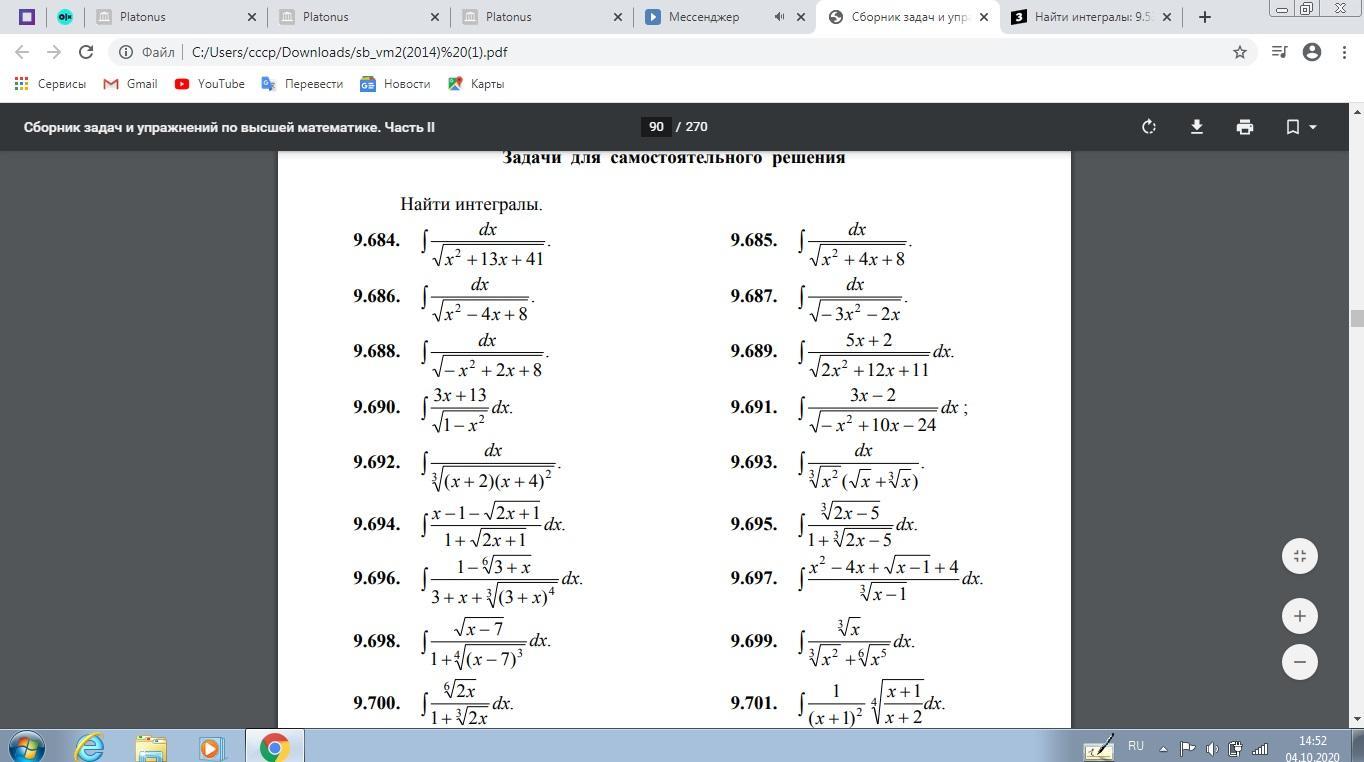
Task: Click problem number 9.692
Action: 376,463
